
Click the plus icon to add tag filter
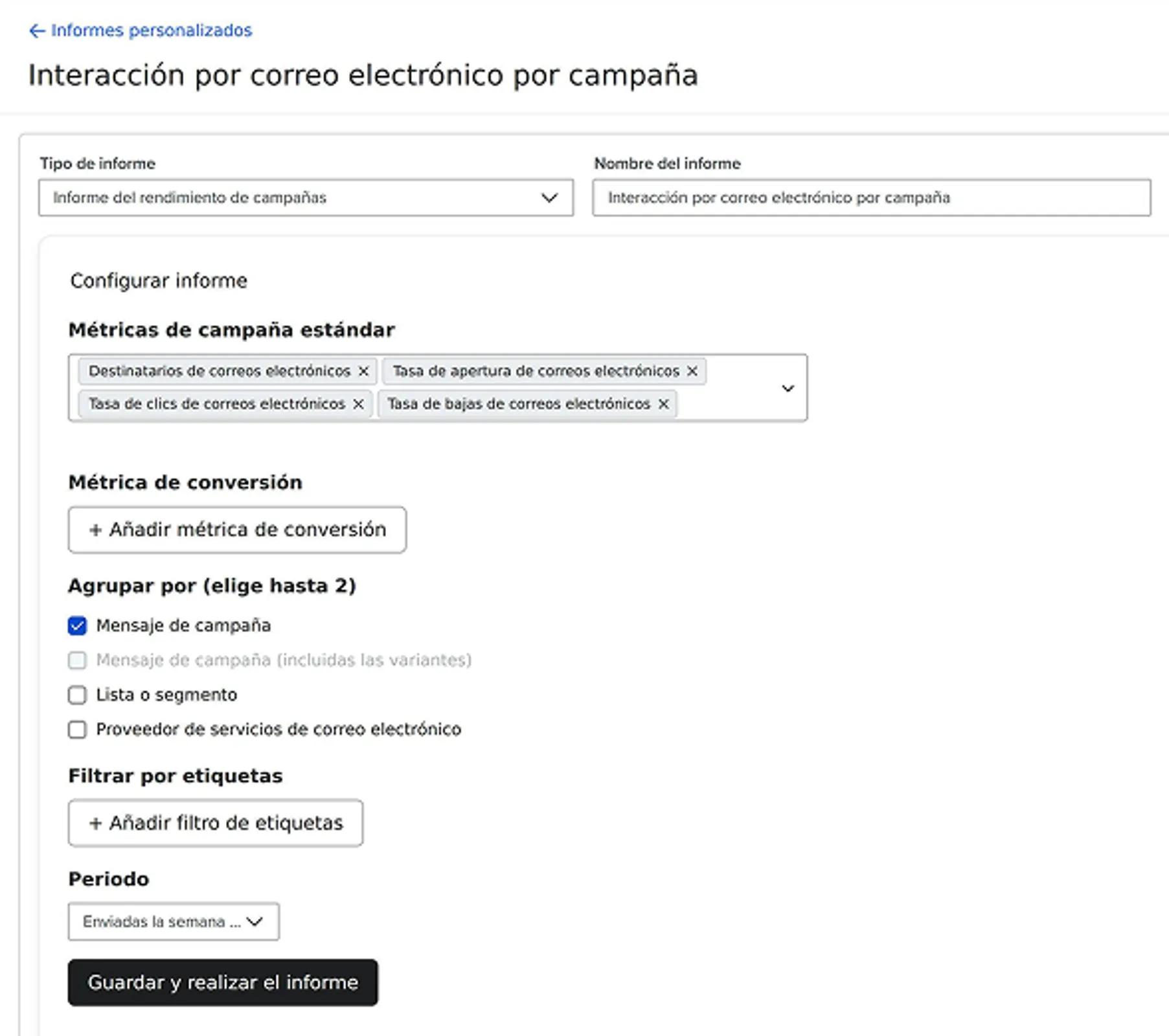tap(95, 823)
